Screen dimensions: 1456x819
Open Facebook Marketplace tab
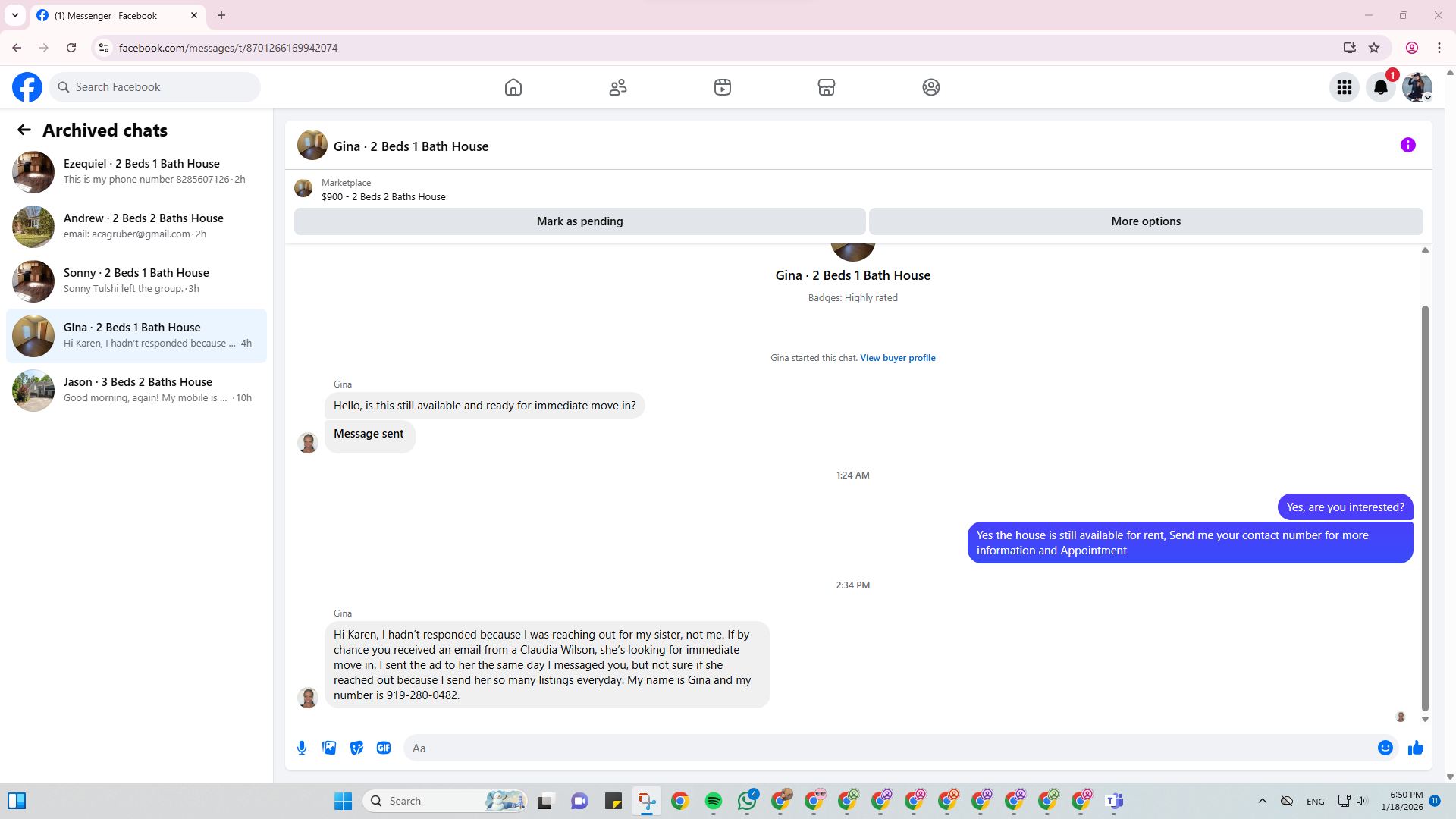(826, 87)
